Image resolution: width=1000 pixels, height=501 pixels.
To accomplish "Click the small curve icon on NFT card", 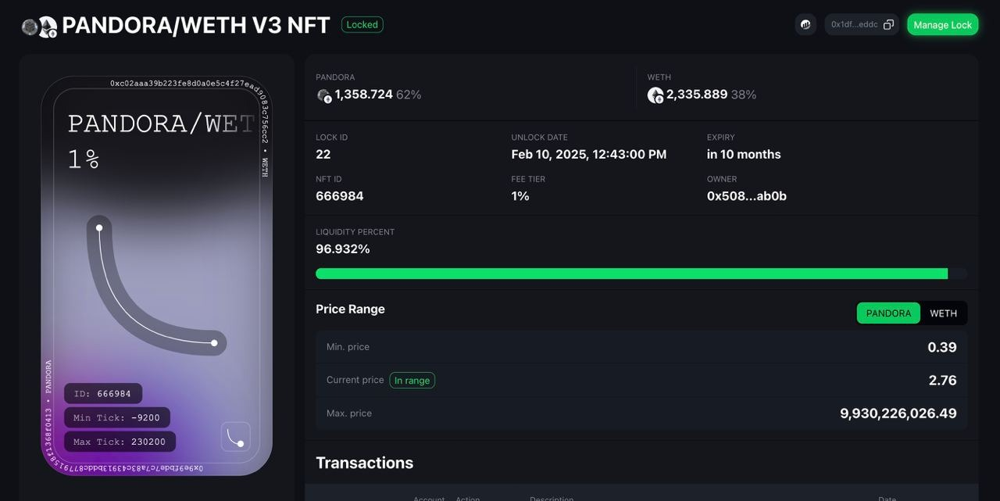I will click(235, 437).
